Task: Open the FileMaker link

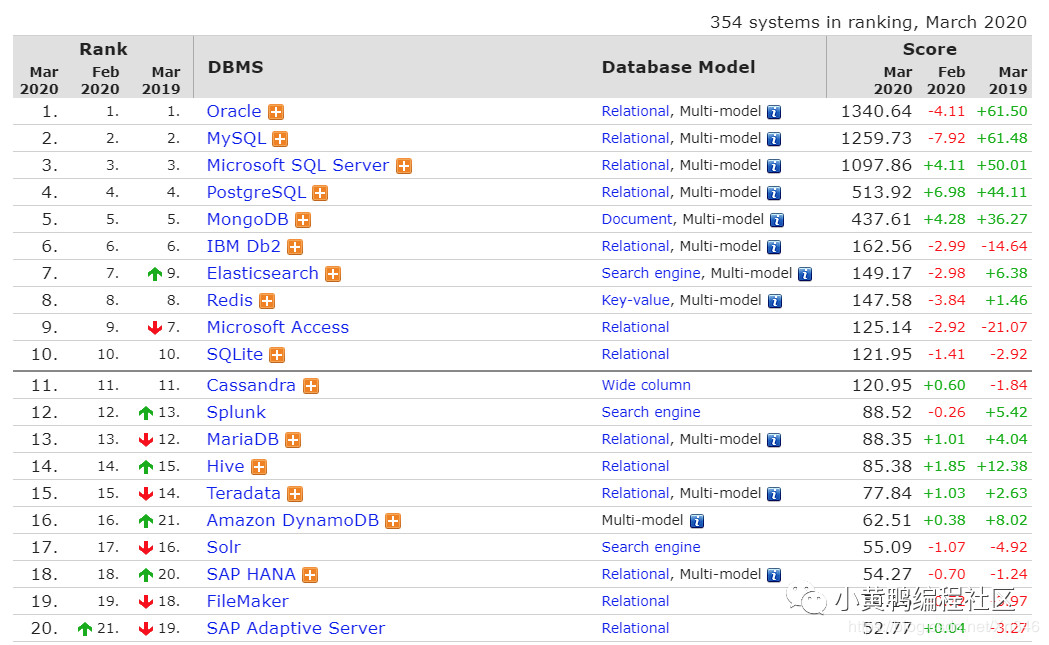Action: 248,601
